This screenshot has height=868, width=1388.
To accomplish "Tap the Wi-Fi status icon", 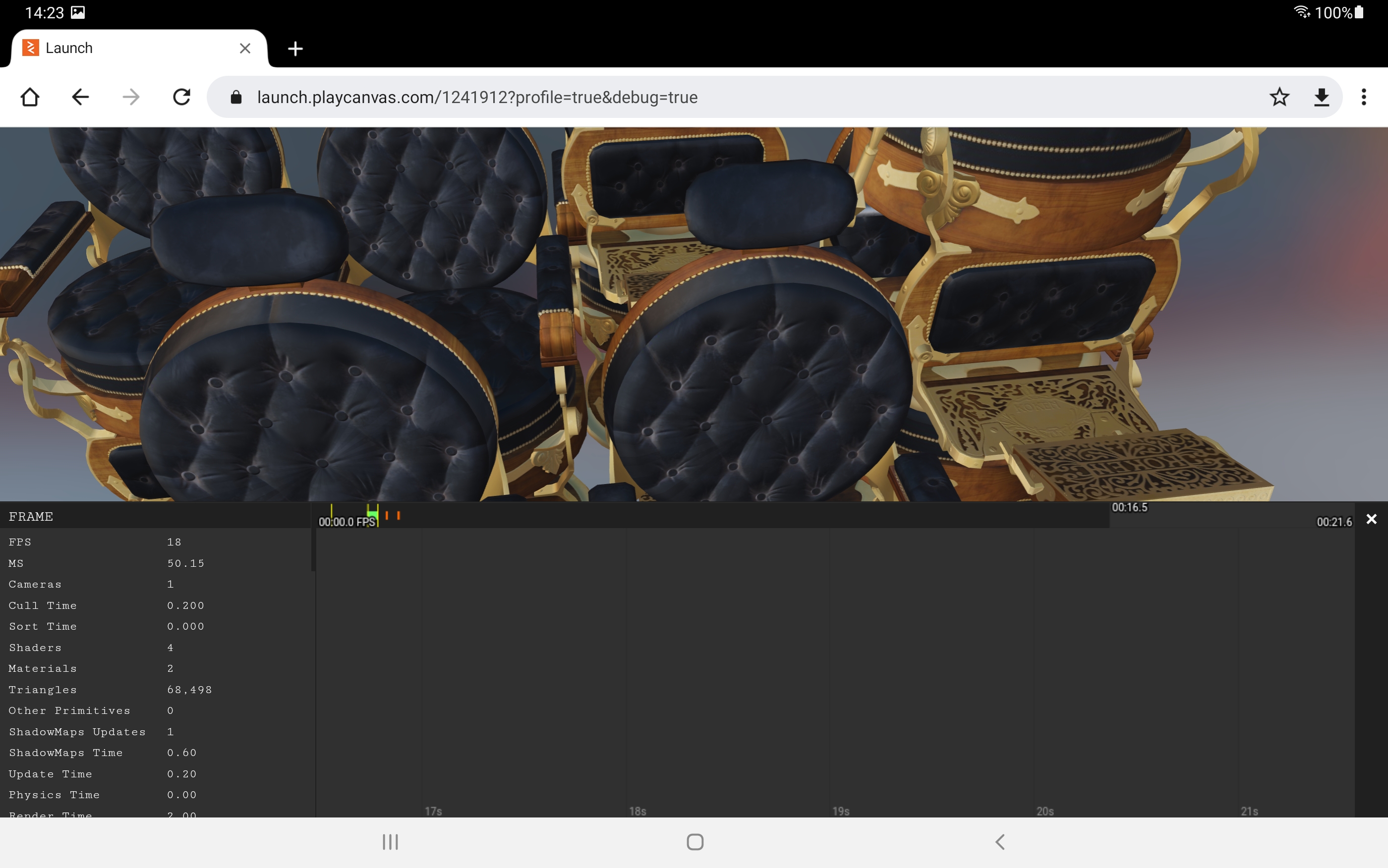I will tap(1301, 11).
